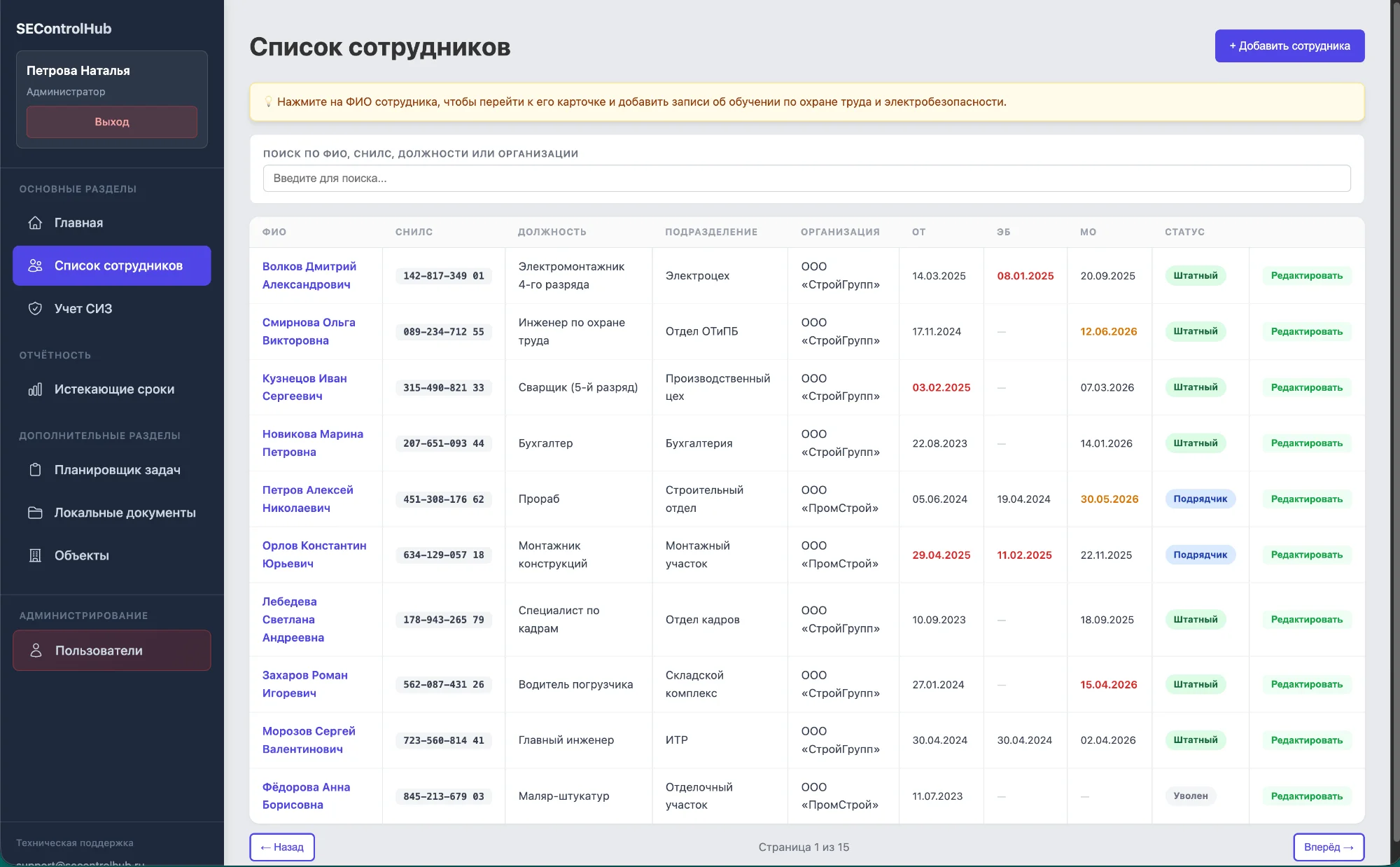The width and height of the screenshot is (1400, 867).
Task: Click the Добавить сотрудника button
Action: [1289, 46]
